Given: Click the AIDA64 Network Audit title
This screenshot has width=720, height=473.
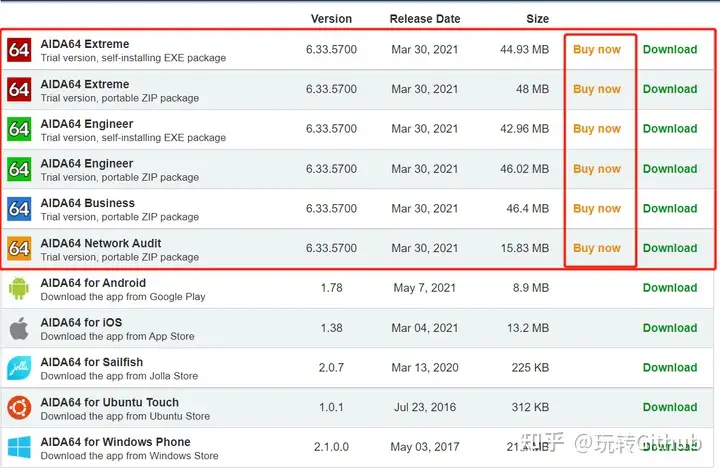Looking at the screenshot, I should 101,243.
